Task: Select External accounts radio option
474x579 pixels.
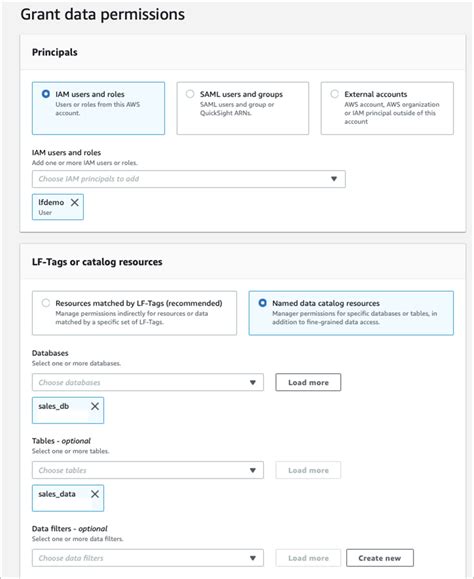Action: 334,94
